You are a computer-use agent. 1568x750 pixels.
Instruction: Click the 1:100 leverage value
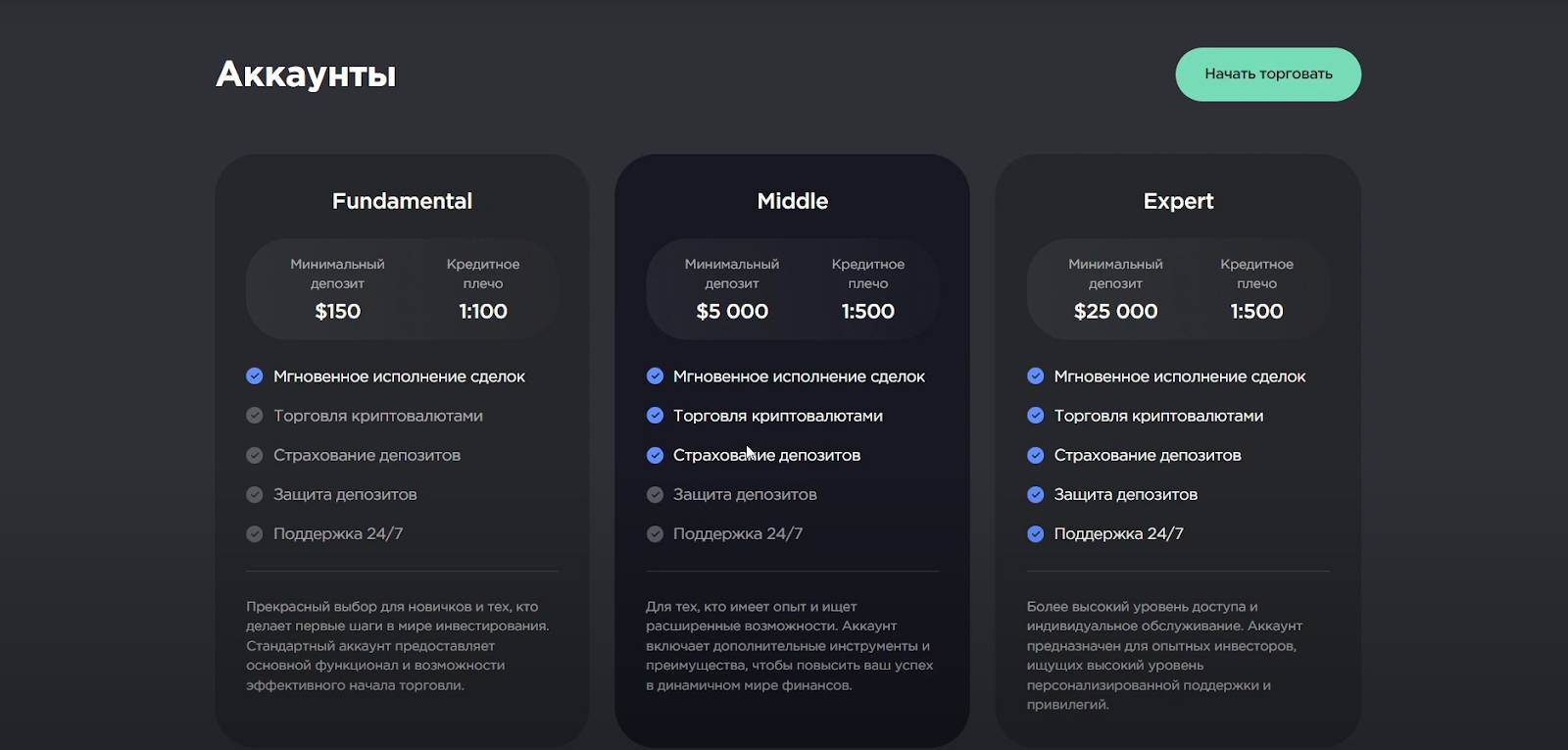[x=483, y=312]
